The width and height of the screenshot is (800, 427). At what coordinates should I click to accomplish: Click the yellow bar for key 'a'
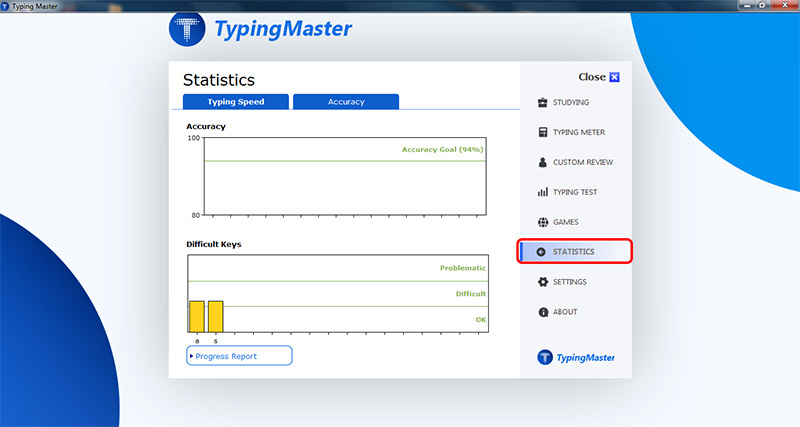click(197, 316)
